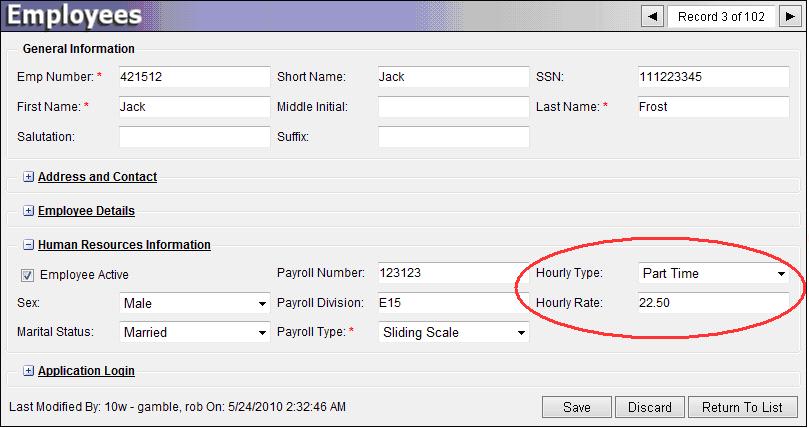This screenshot has height=428, width=809.
Task: Click the Discard button
Action: [x=650, y=407]
